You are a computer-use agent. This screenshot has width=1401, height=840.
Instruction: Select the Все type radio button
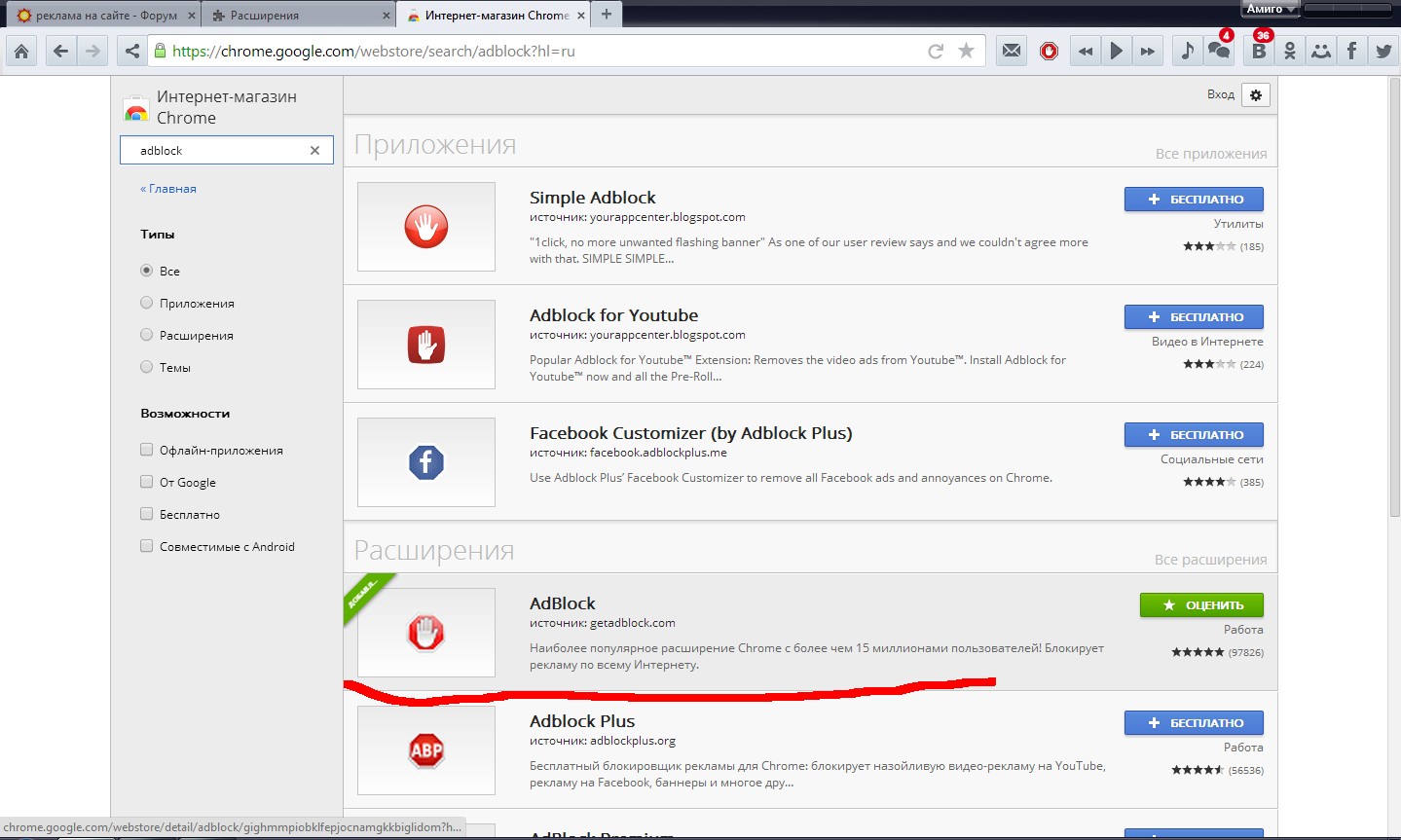pos(147,271)
